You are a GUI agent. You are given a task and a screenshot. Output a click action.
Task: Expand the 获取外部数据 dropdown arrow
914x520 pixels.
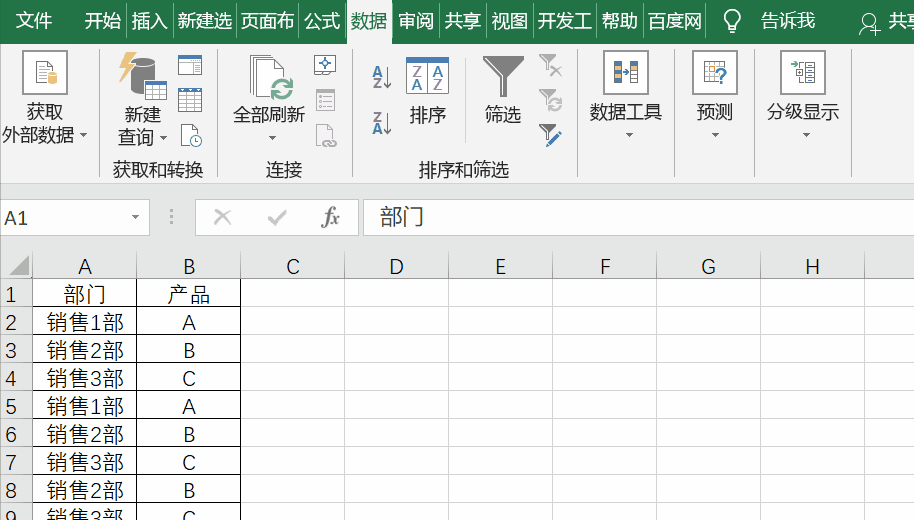pos(83,135)
